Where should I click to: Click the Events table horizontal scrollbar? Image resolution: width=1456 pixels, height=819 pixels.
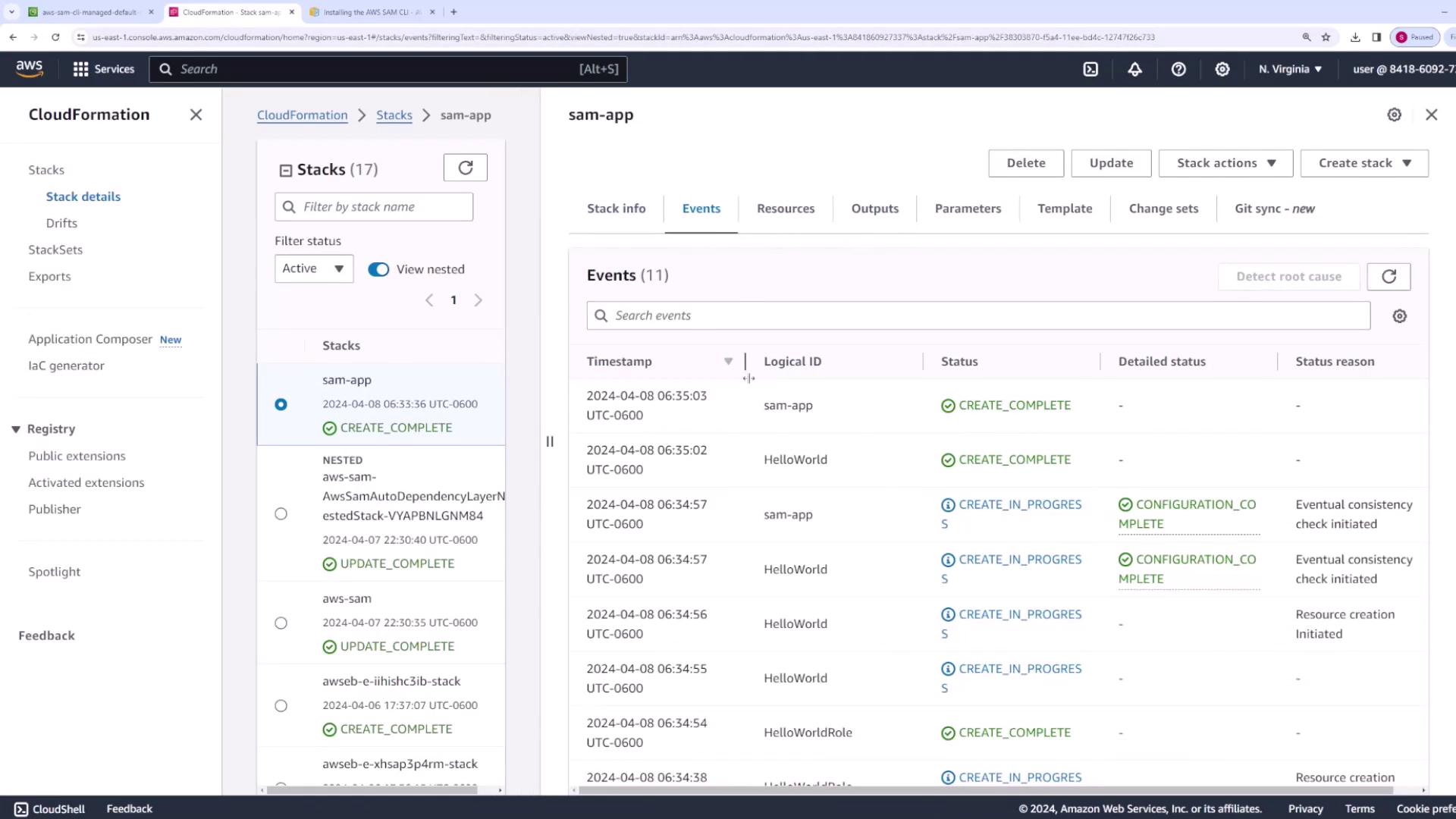pyautogui.click(x=986, y=790)
